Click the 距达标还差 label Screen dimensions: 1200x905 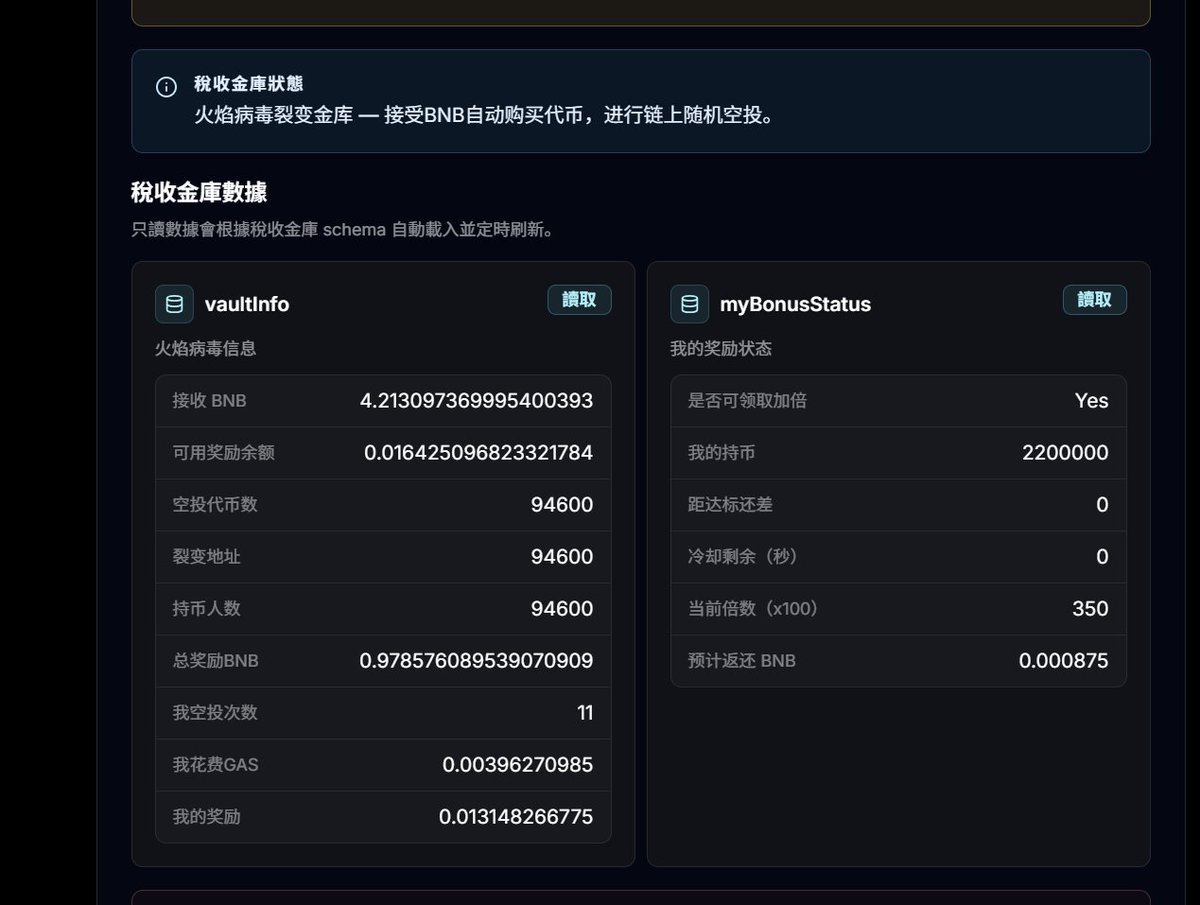coord(730,505)
